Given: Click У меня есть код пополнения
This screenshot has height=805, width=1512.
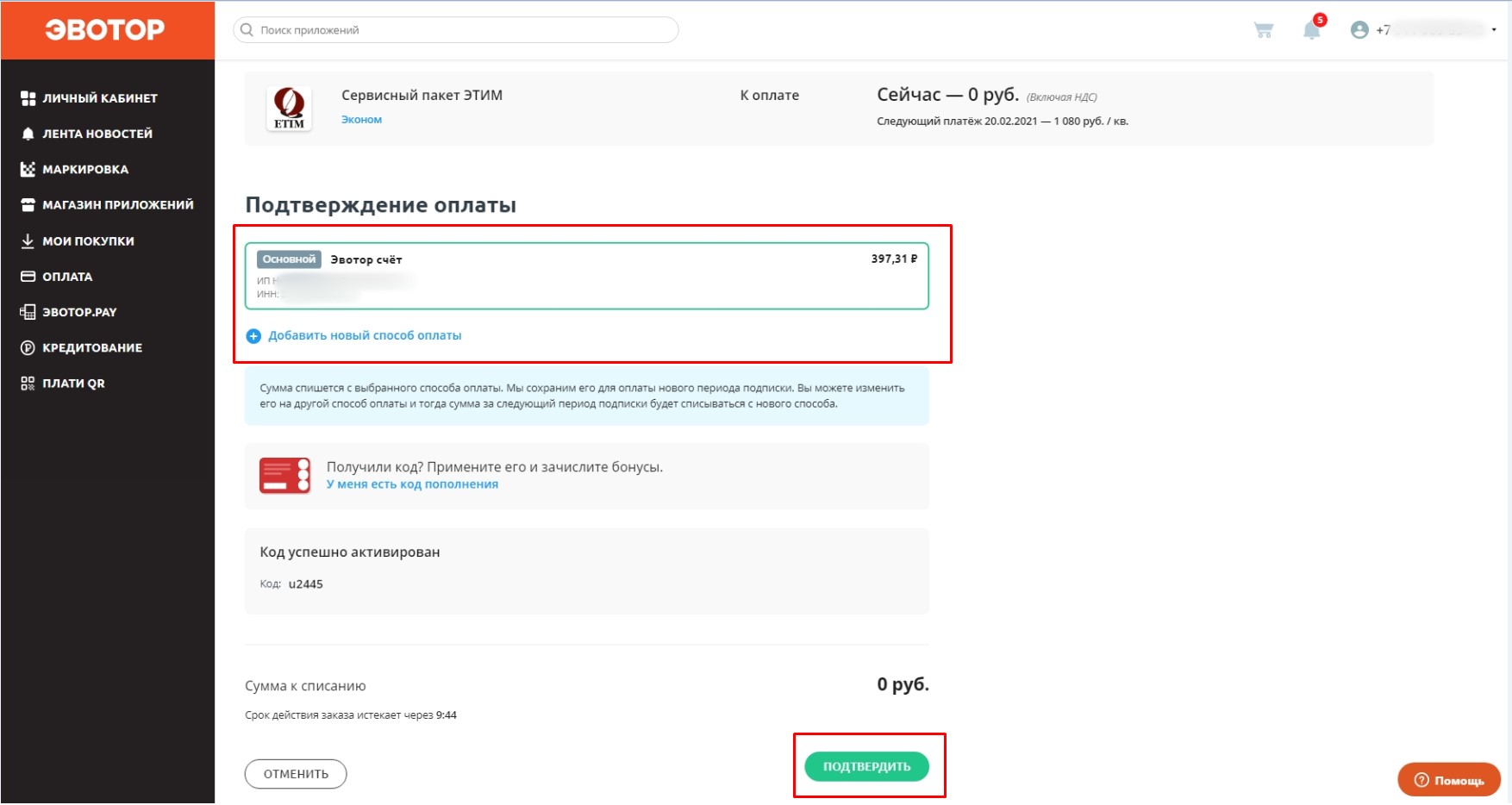Looking at the screenshot, I should click(x=412, y=484).
